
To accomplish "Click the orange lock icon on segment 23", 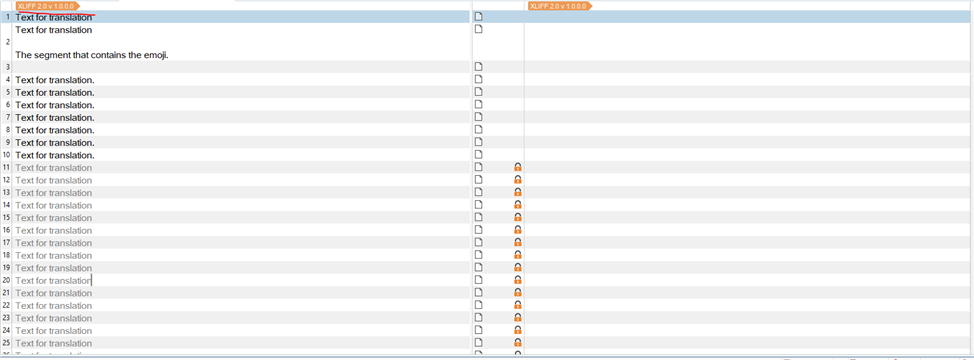I will pyautogui.click(x=518, y=318).
